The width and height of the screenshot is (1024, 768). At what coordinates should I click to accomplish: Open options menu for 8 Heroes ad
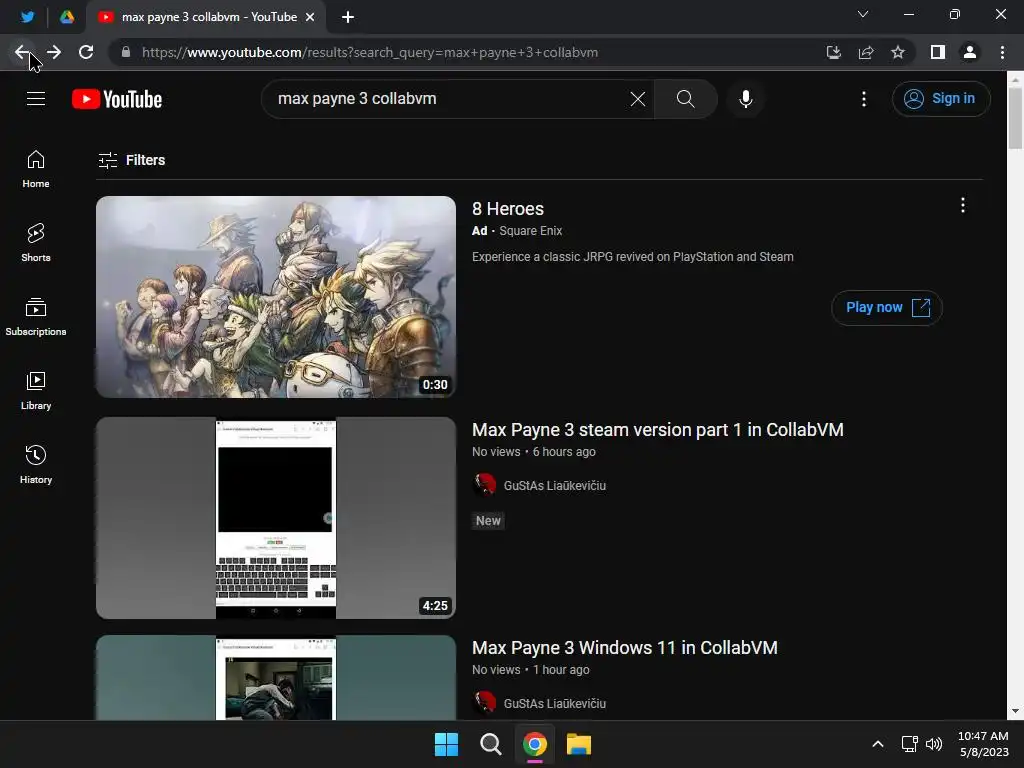962,206
